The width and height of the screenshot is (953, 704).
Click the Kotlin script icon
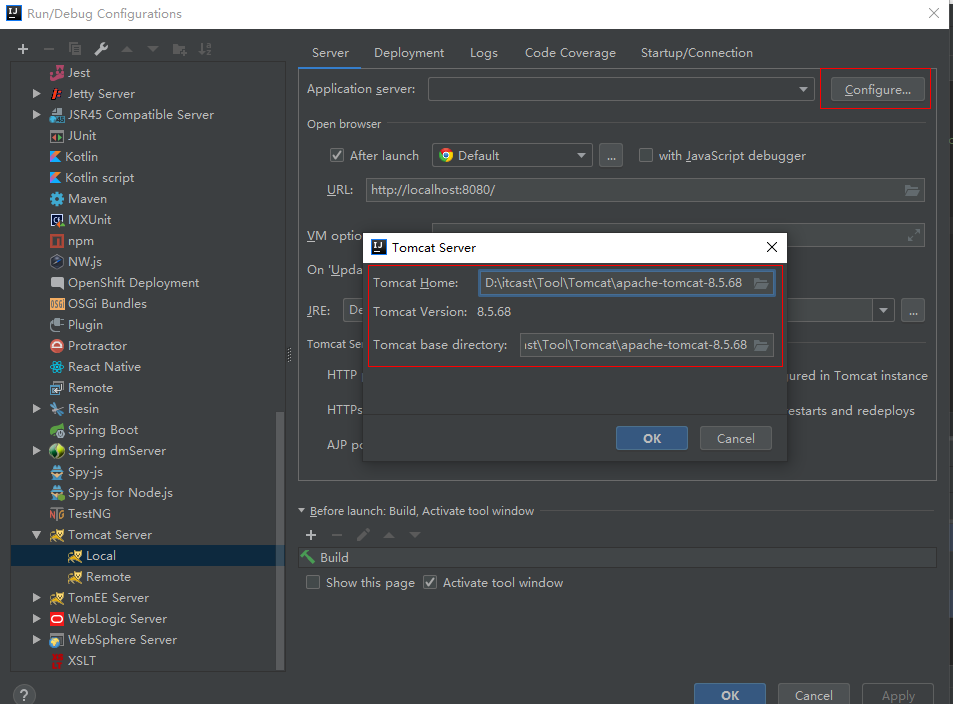pos(55,178)
